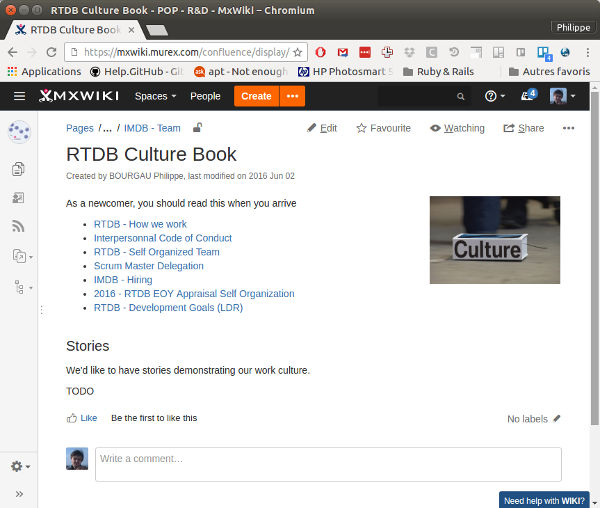Expand the sidebar with double chevron

[19, 494]
